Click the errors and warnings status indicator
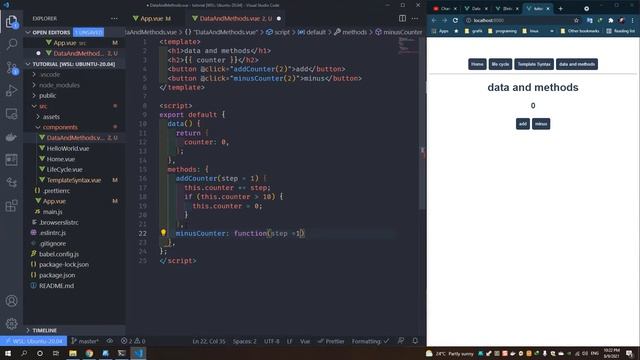 pyautogui.click(x=133, y=341)
